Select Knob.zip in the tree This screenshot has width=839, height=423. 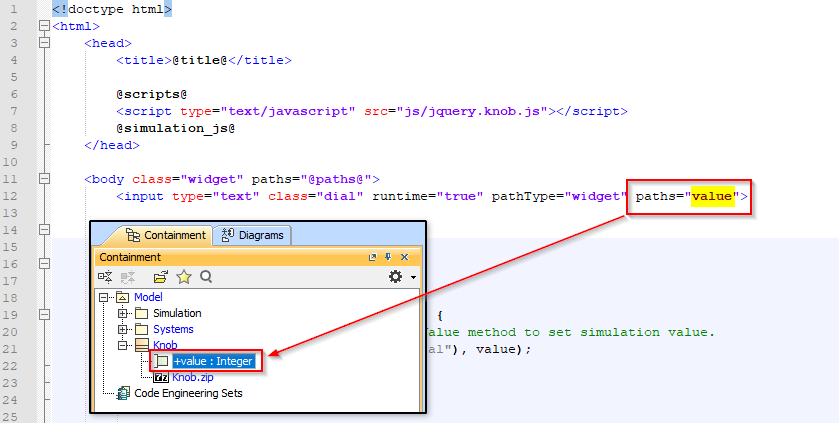(x=193, y=378)
